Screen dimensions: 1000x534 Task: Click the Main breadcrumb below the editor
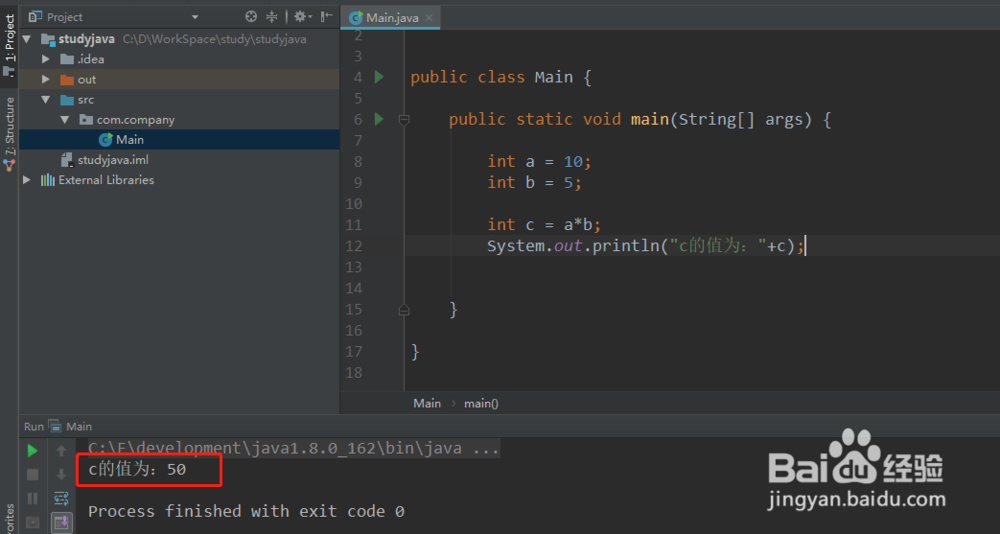[427, 403]
